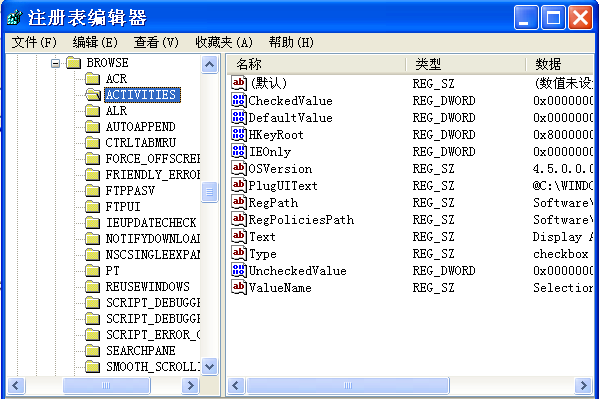Click the PT folder icon

pos(92,271)
